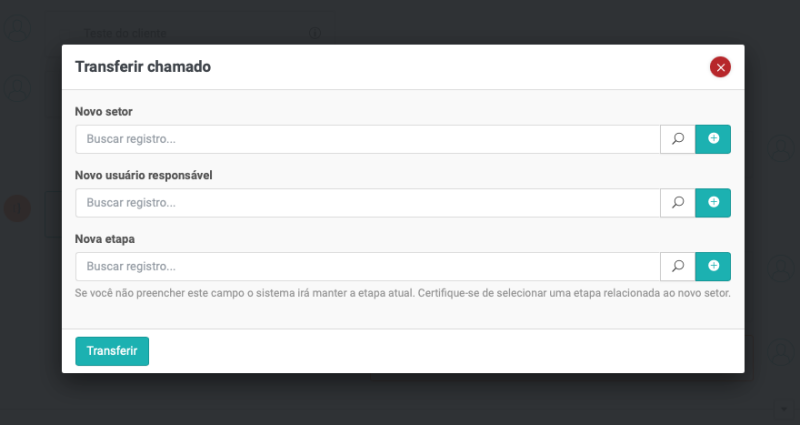The width and height of the screenshot is (800, 425).
Task: Select the Nova etapa text field
Action: (367, 266)
